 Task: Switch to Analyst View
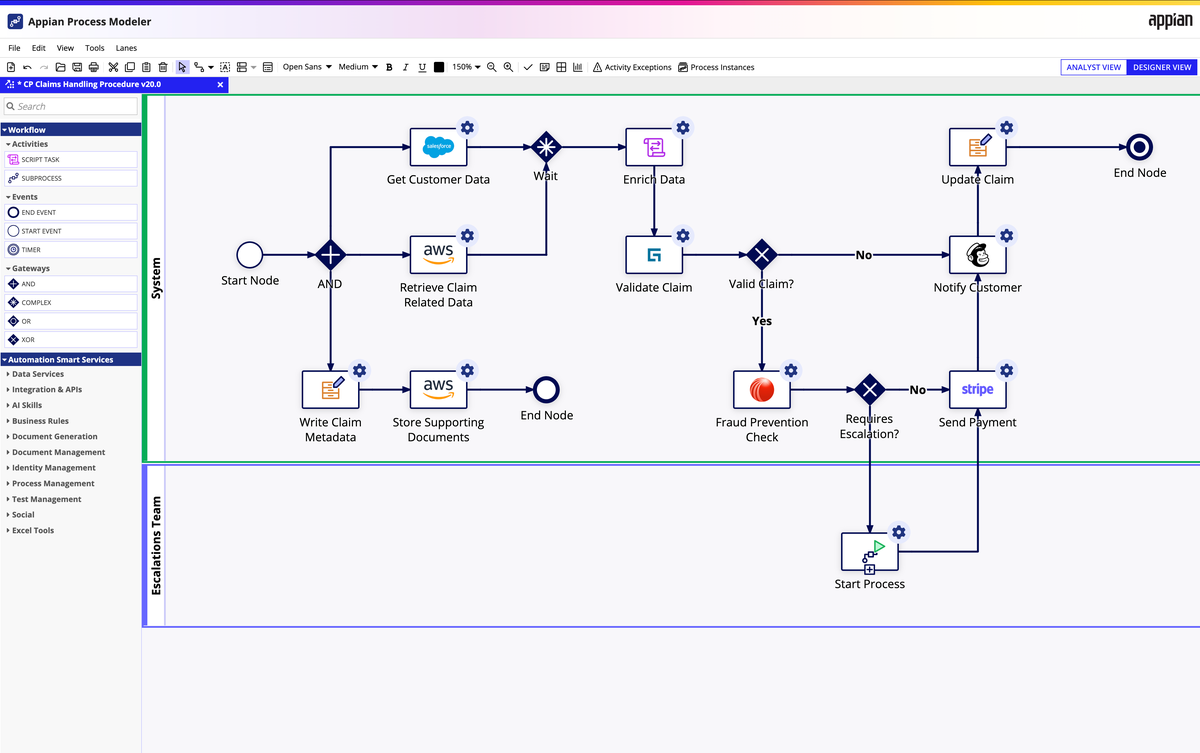click(x=1094, y=67)
